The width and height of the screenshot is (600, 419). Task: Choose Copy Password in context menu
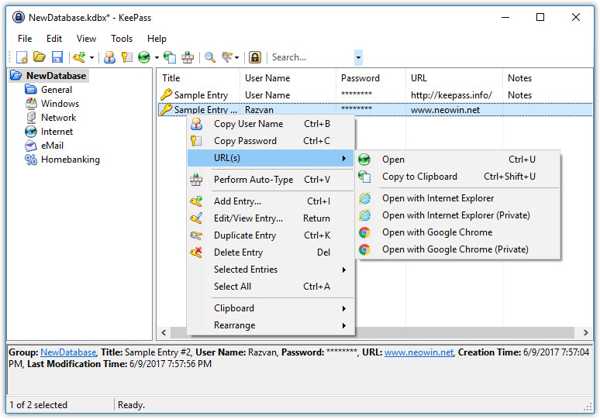click(x=271, y=141)
